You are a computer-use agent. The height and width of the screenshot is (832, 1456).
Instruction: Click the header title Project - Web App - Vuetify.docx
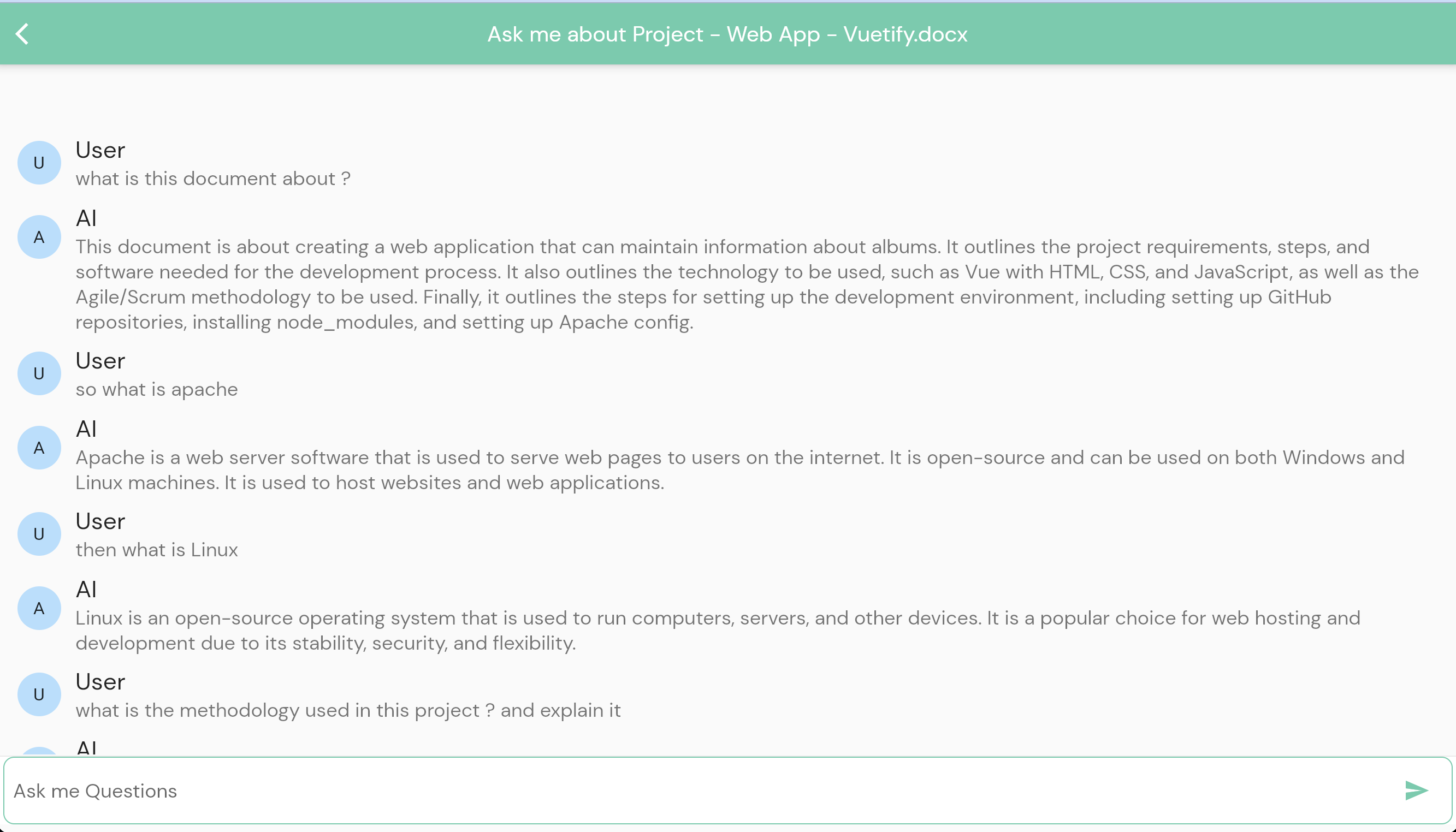pyautogui.click(x=727, y=34)
